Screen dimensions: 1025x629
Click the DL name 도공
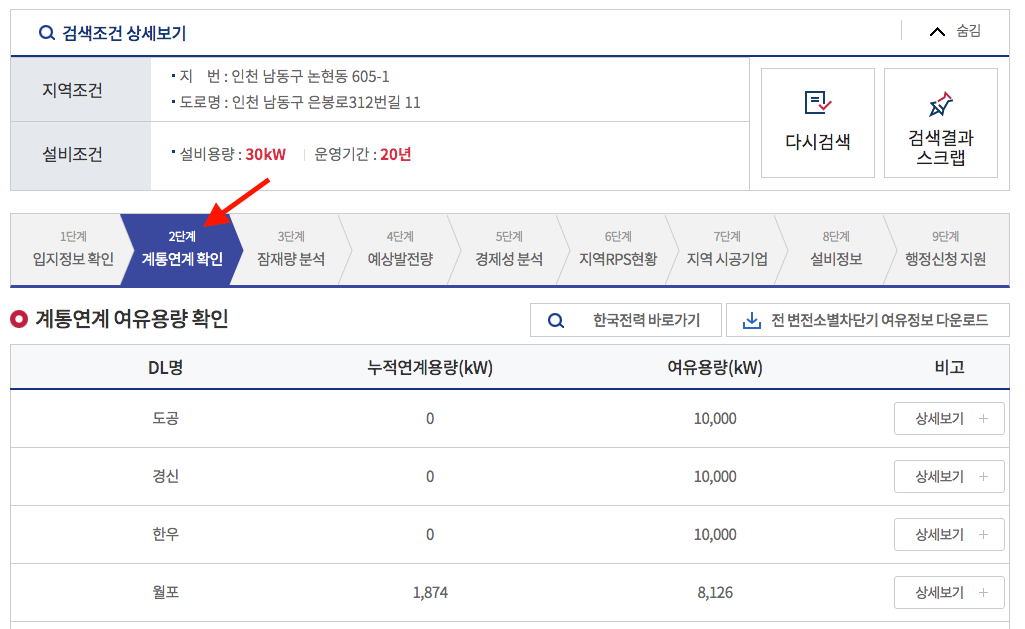pyautogui.click(x=165, y=418)
